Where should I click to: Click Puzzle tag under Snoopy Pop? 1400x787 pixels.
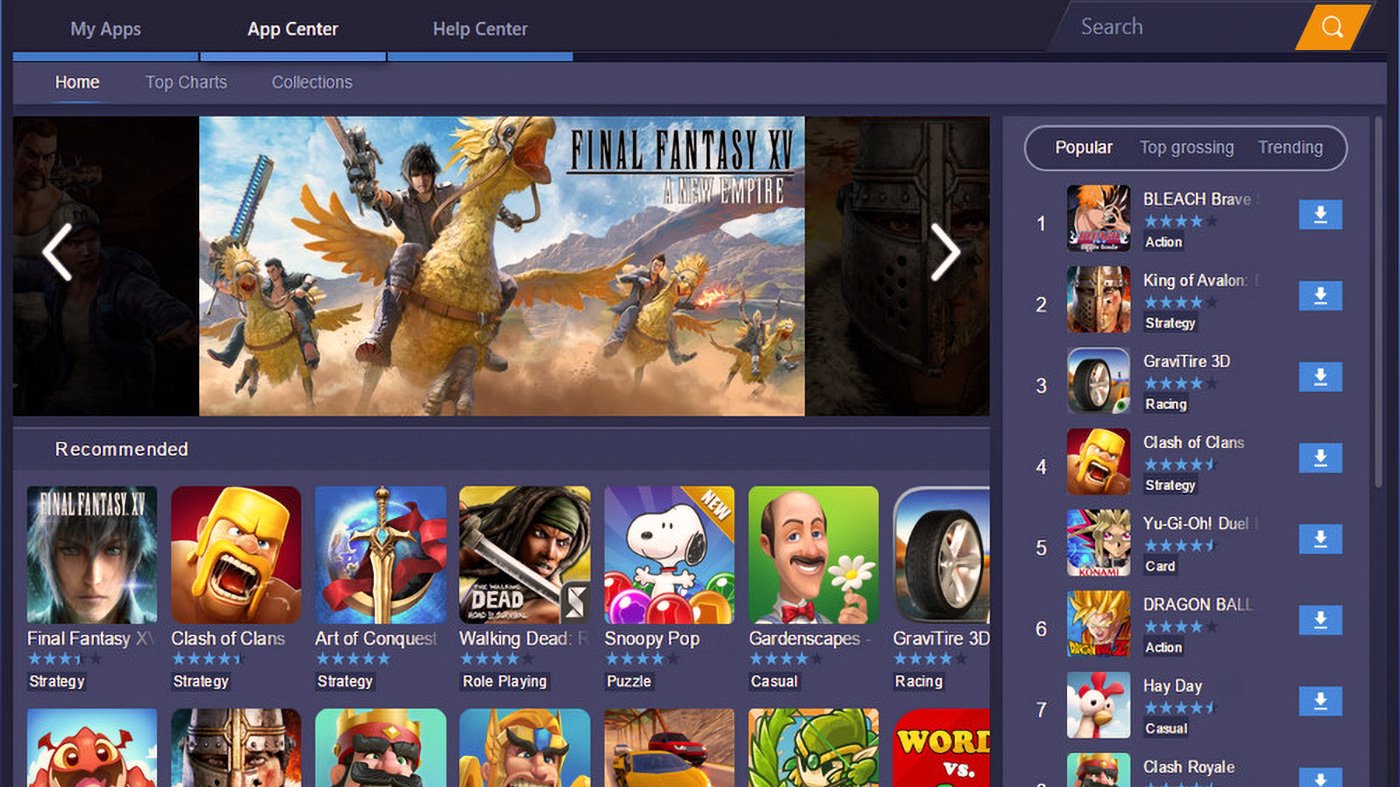[x=629, y=681]
